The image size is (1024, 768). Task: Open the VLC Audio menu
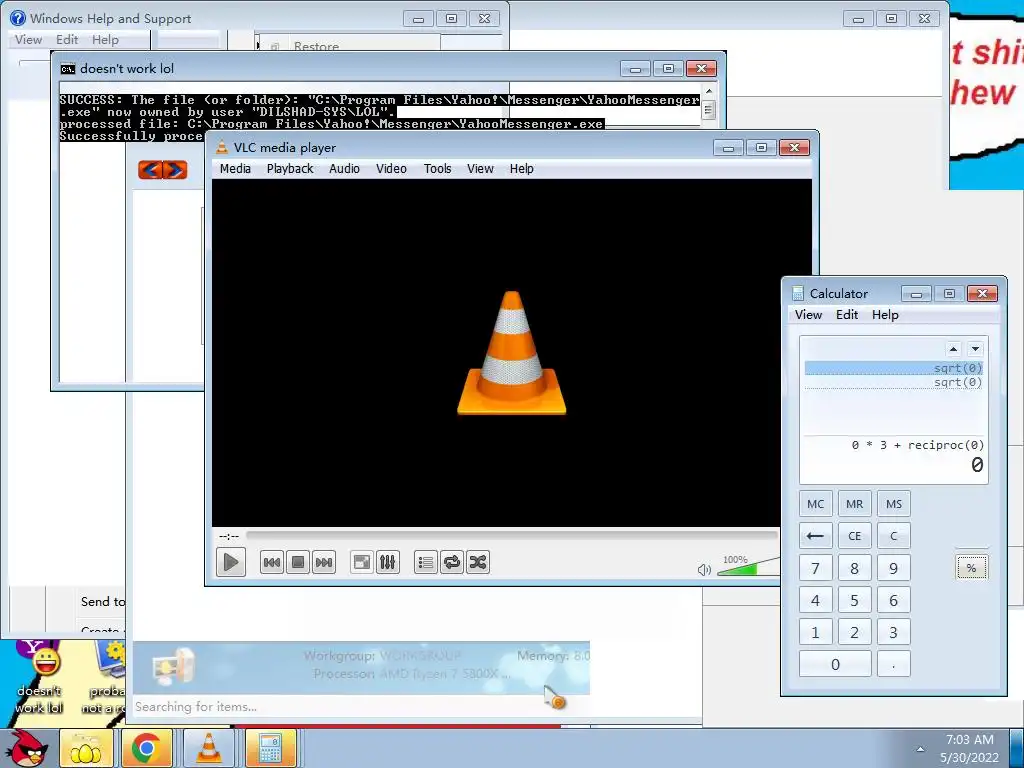point(344,168)
